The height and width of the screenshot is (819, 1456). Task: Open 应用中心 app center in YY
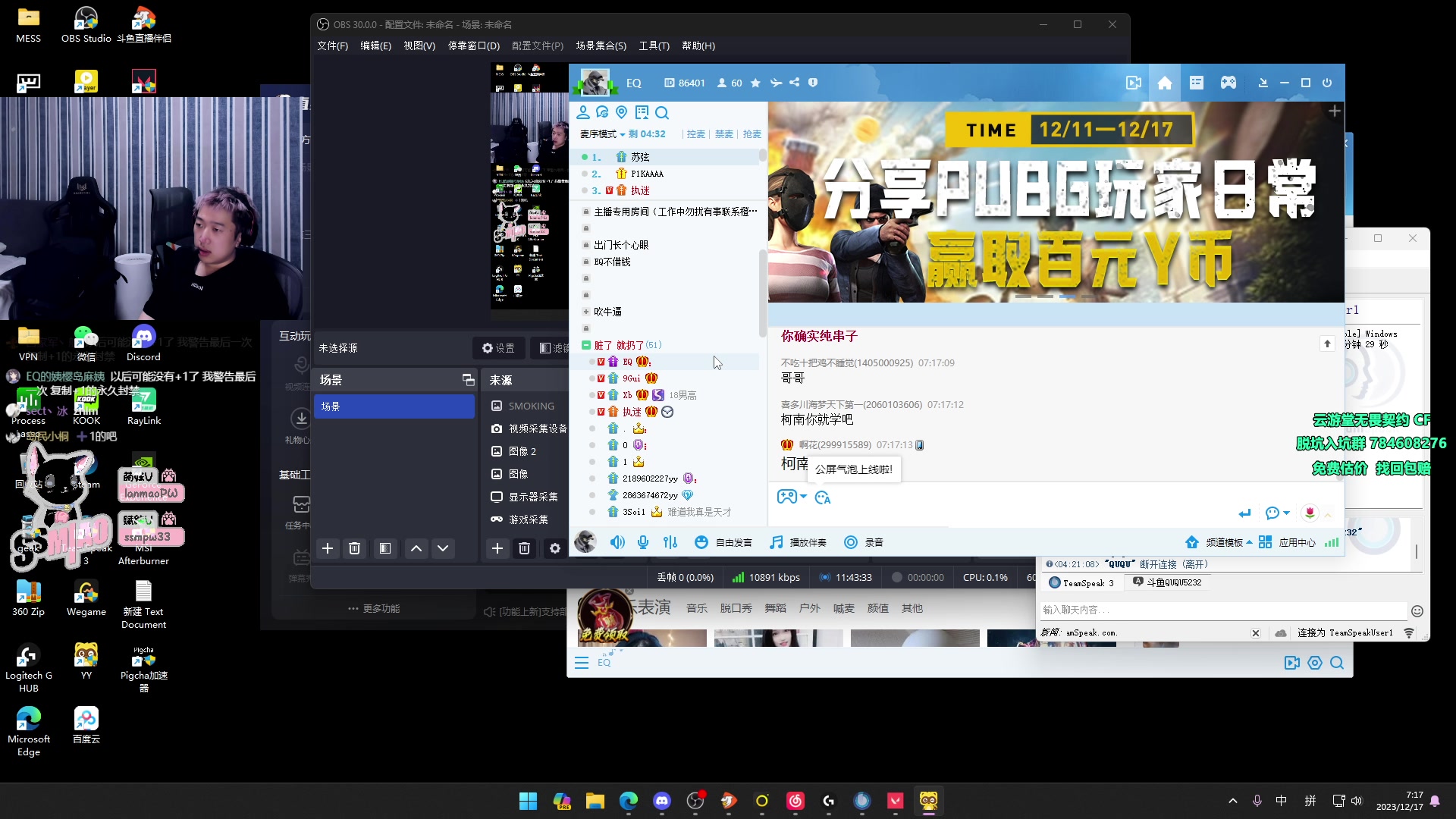1288,542
